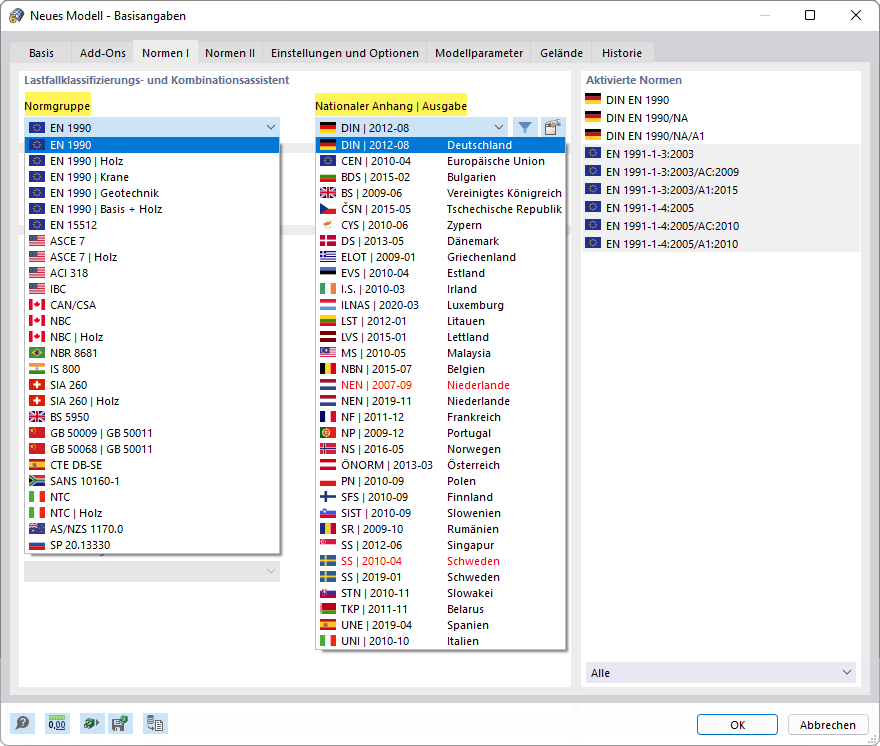Select CEN | 2010-04 Europäische Union
The width and height of the screenshot is (880, 746).
click(x=441, y=161)
